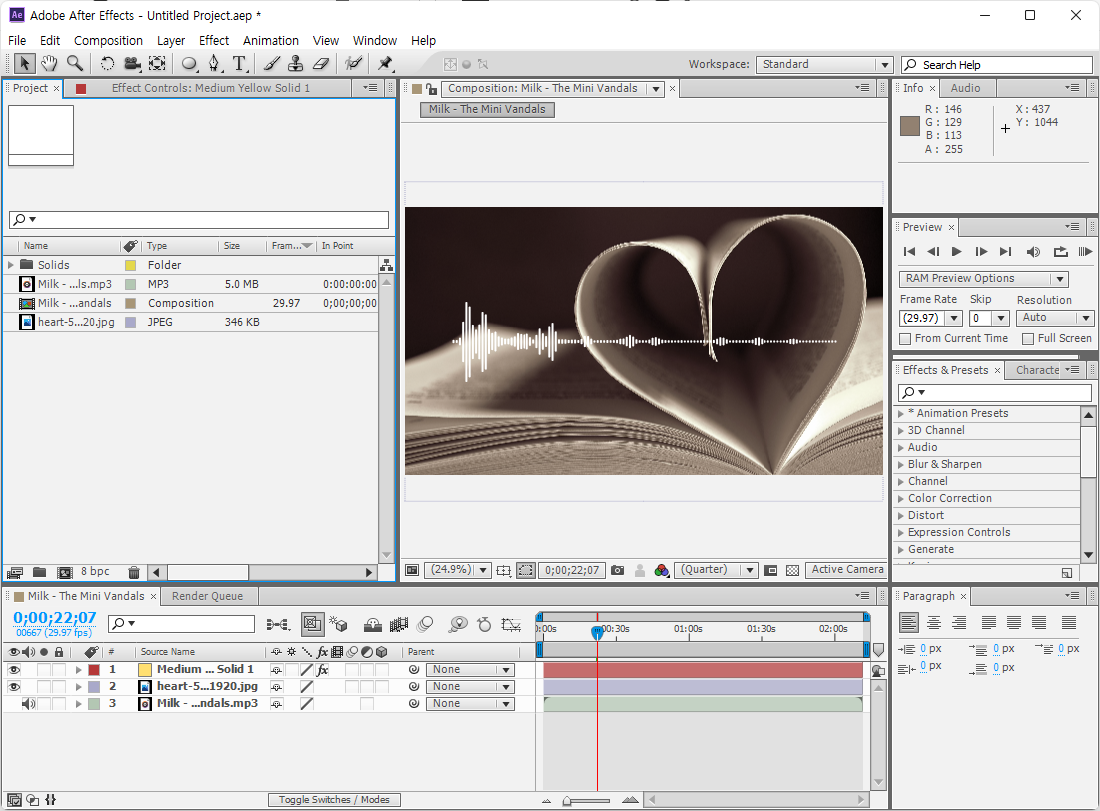Screen dimensions: 1100x811
Task: Select the Brush tool
Action: pos(271,64)
